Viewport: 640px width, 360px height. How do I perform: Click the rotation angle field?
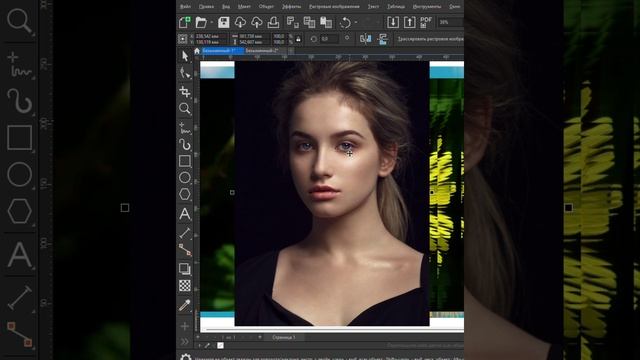(x=329, y=39)
